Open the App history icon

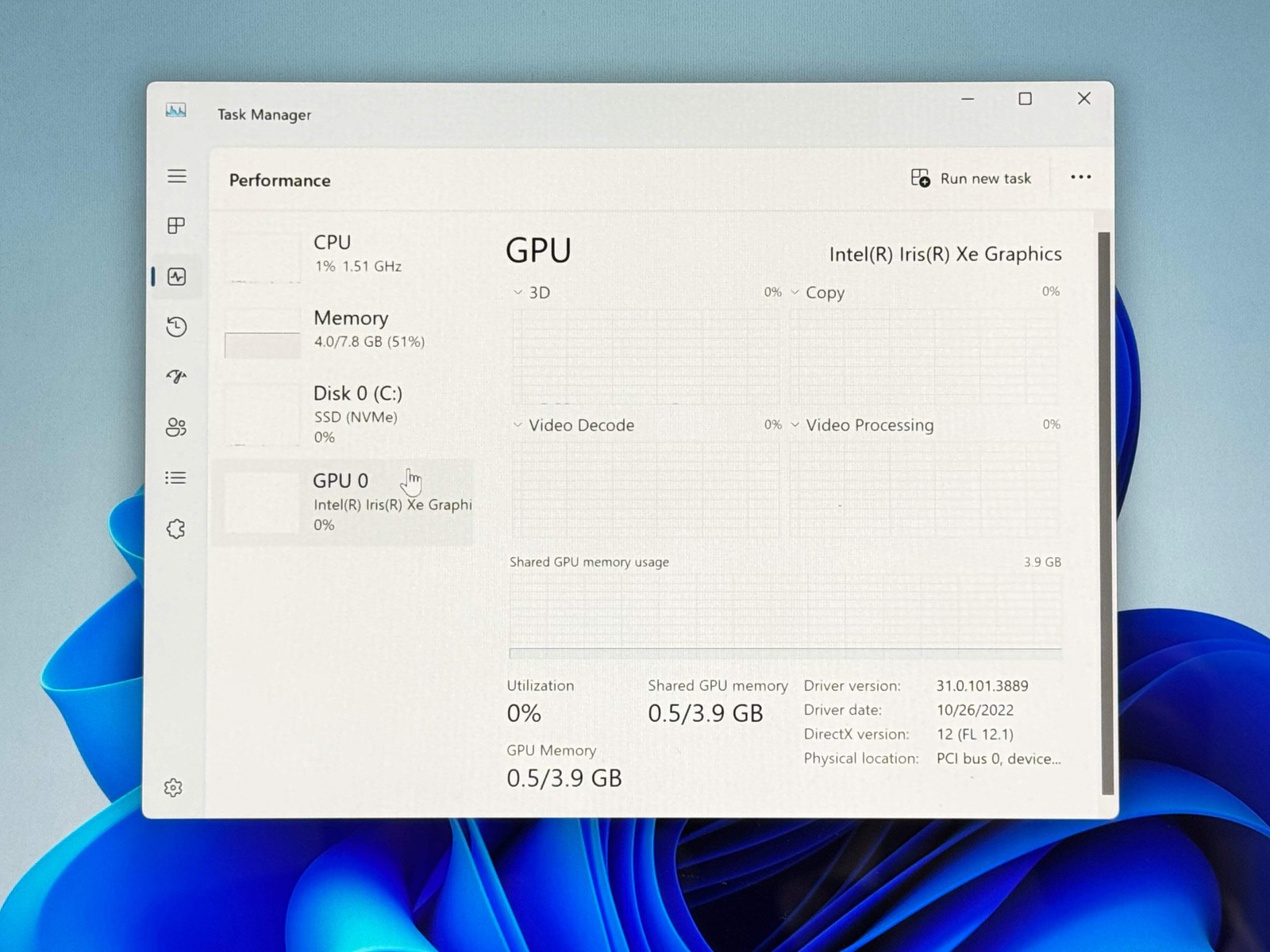(x=176, y=327)
